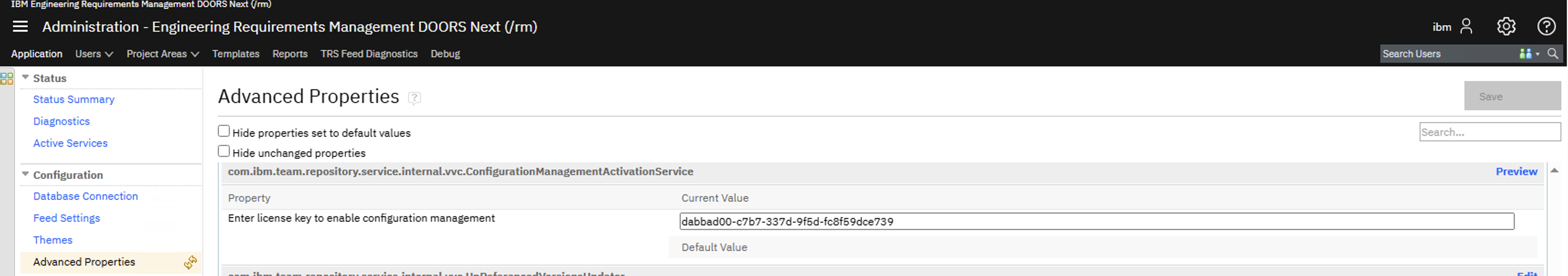
Task: Click the license key input field
Action: click(x=1095, y=221)
